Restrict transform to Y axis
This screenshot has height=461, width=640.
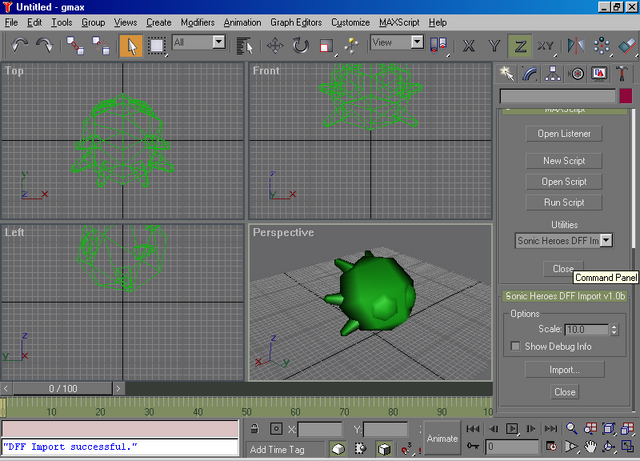pyautogui.click(x=494, y=45)
